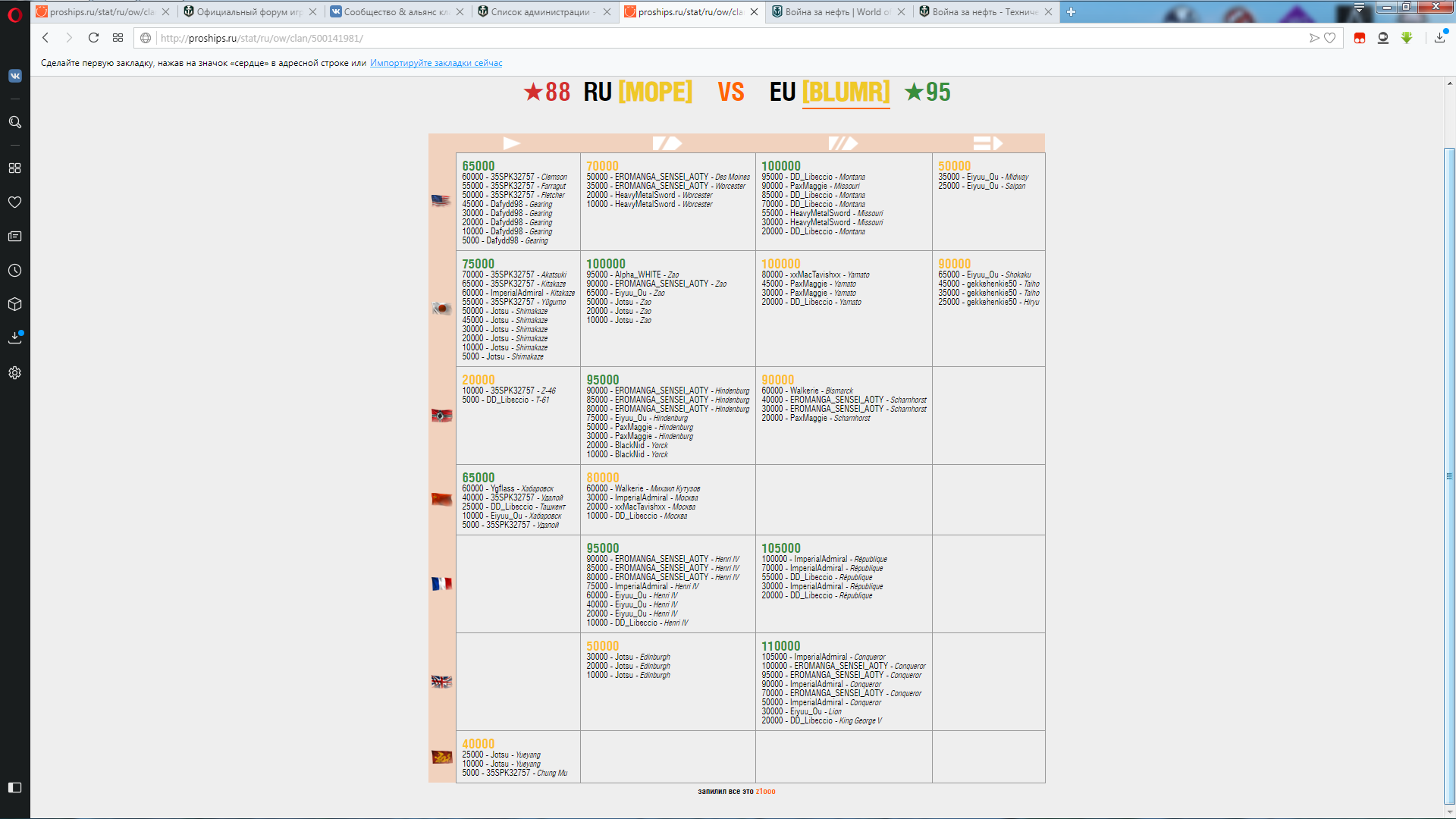Image resolution: width=1456 pixels, height=819 pixels.
Task: Open the tab menu button in title bar
Action: 1360,8
